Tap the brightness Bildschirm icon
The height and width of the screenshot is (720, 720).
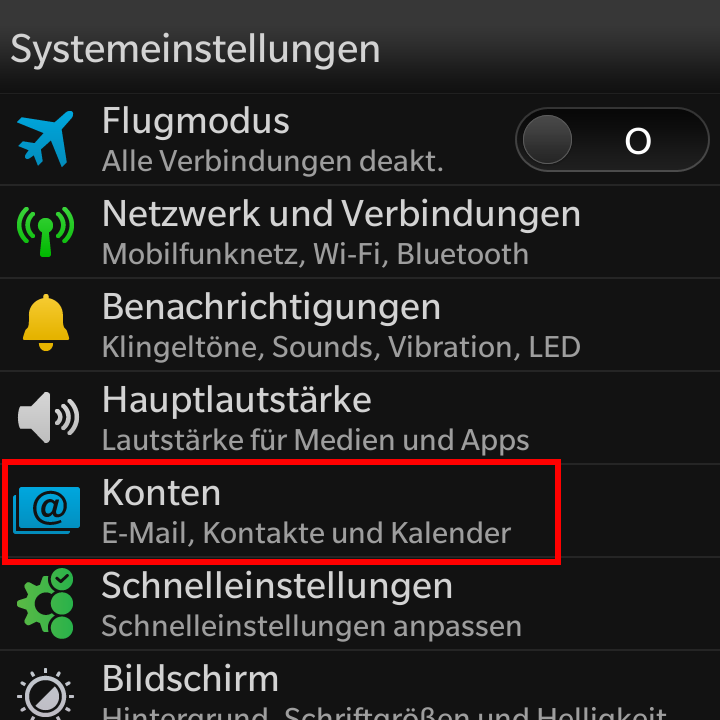pos(45,694)
